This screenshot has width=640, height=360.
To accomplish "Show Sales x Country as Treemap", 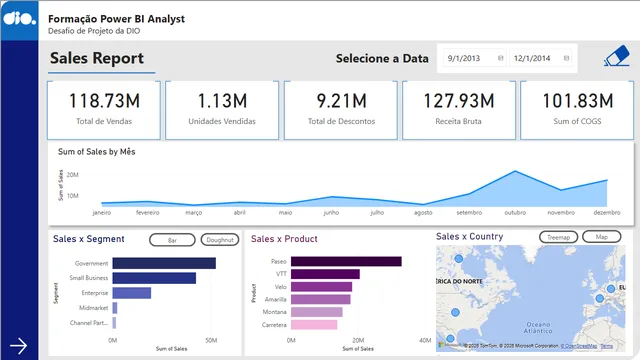I will coord(558,237).
